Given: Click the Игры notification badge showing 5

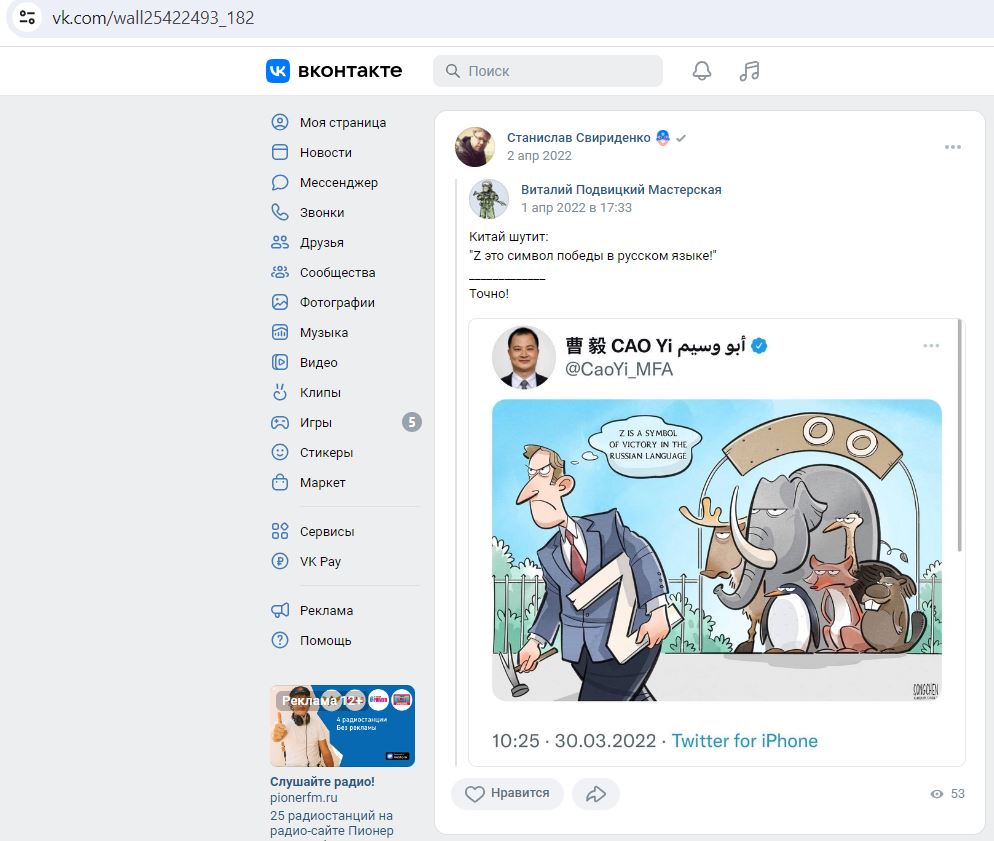Looking at the screenshot, I should (x=412, y=422).
